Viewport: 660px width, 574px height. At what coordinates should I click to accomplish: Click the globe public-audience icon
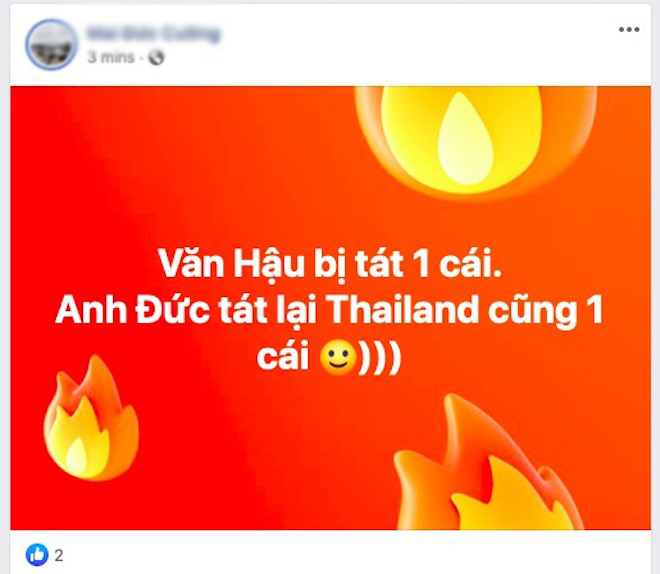156,58
